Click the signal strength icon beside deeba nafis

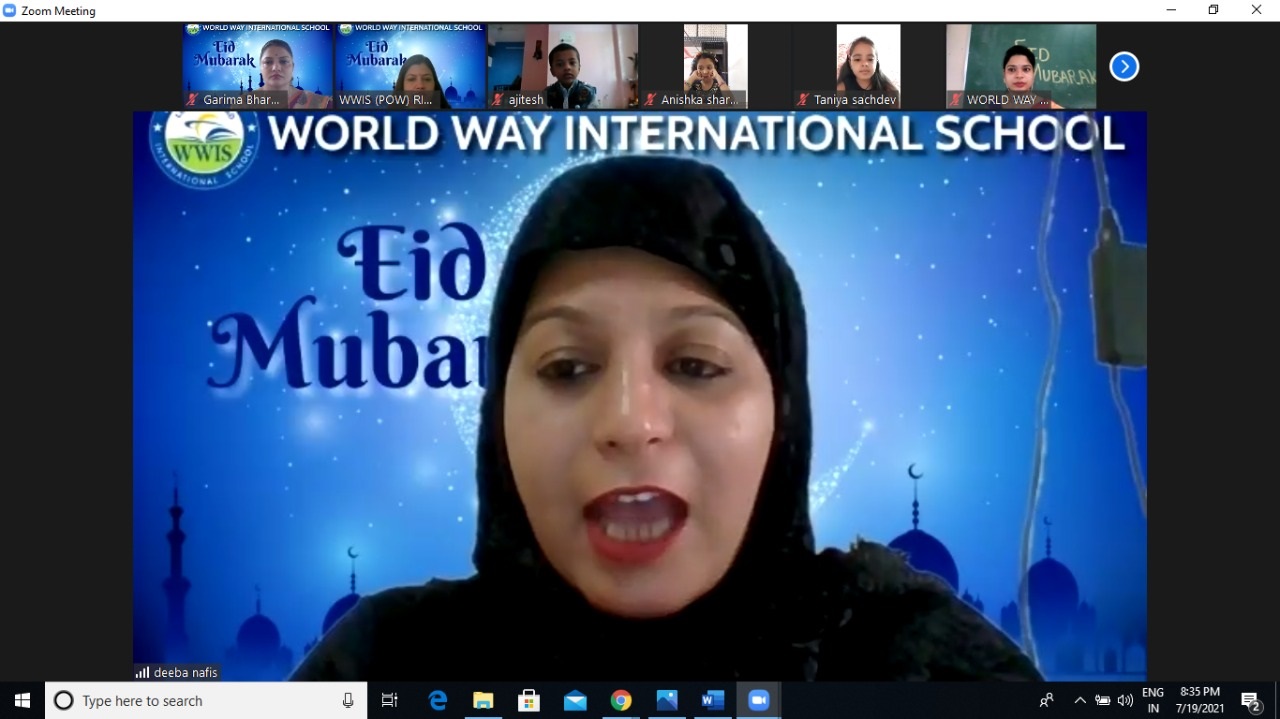(142, 673)
